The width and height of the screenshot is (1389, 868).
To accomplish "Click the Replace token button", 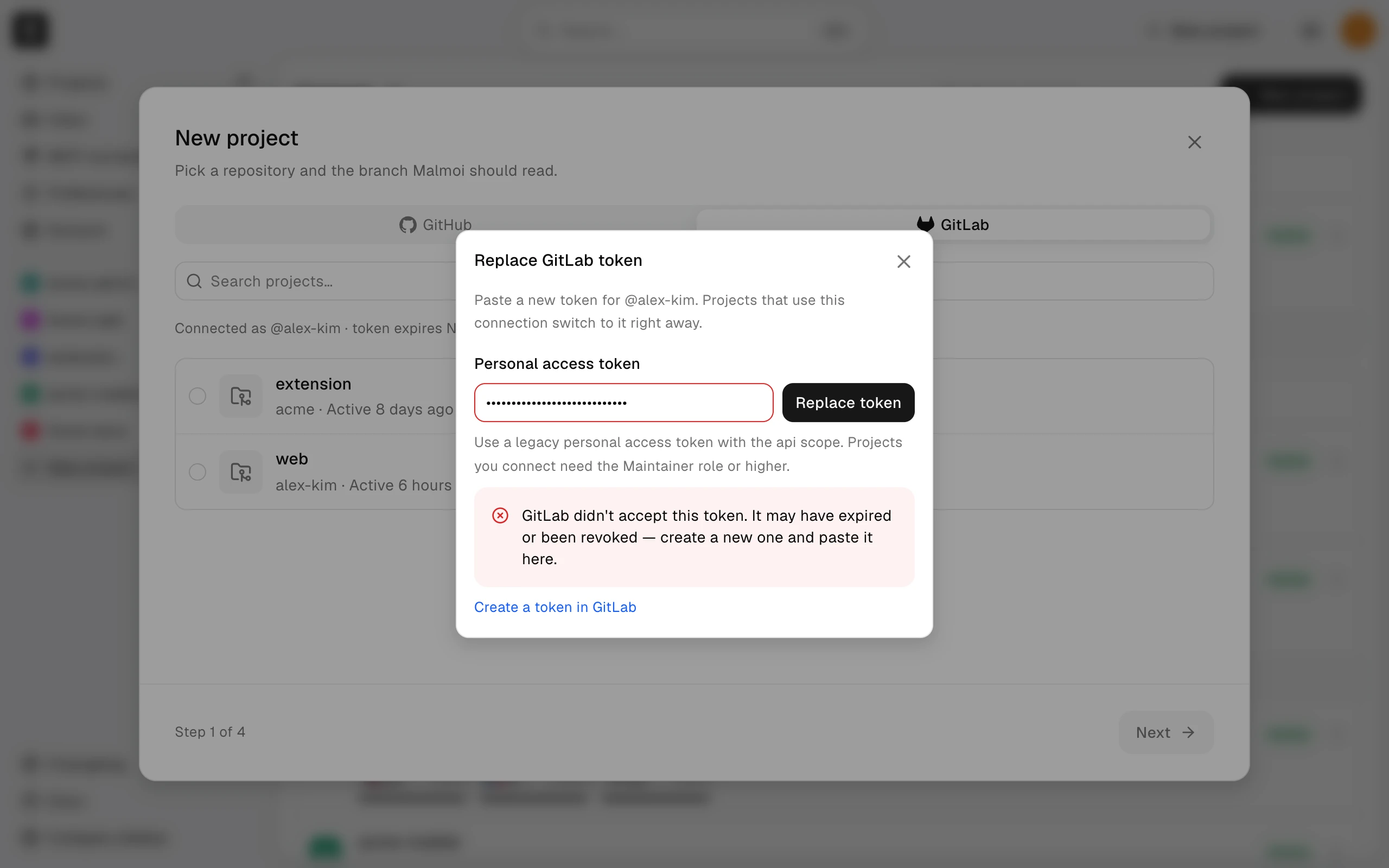I will [x=848, y=403].
